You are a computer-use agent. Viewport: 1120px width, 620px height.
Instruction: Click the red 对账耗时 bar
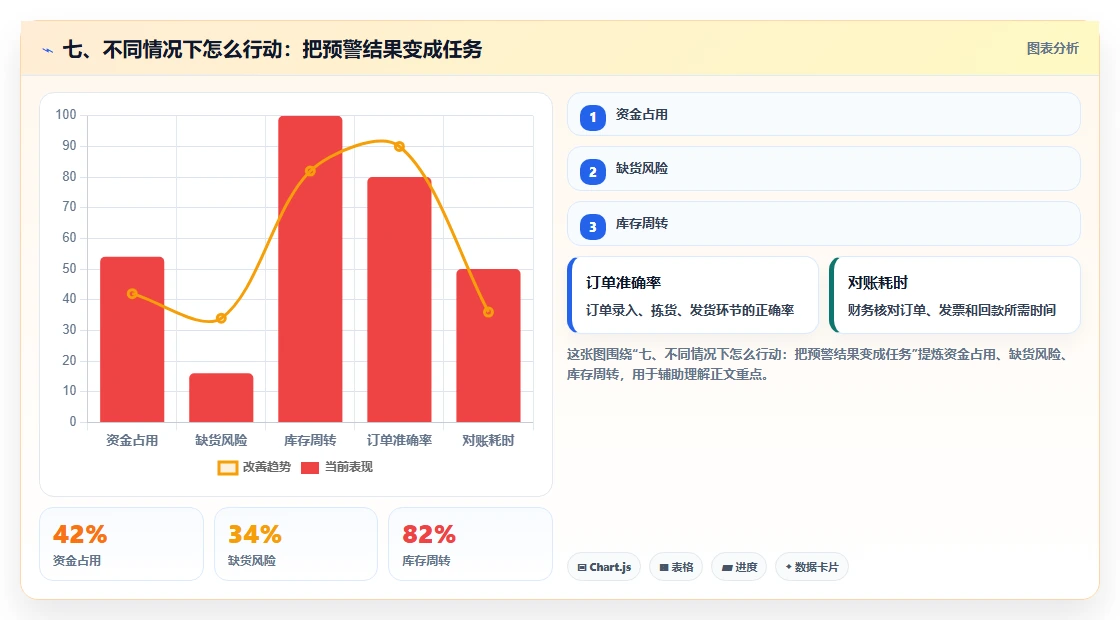coord(489,345)
